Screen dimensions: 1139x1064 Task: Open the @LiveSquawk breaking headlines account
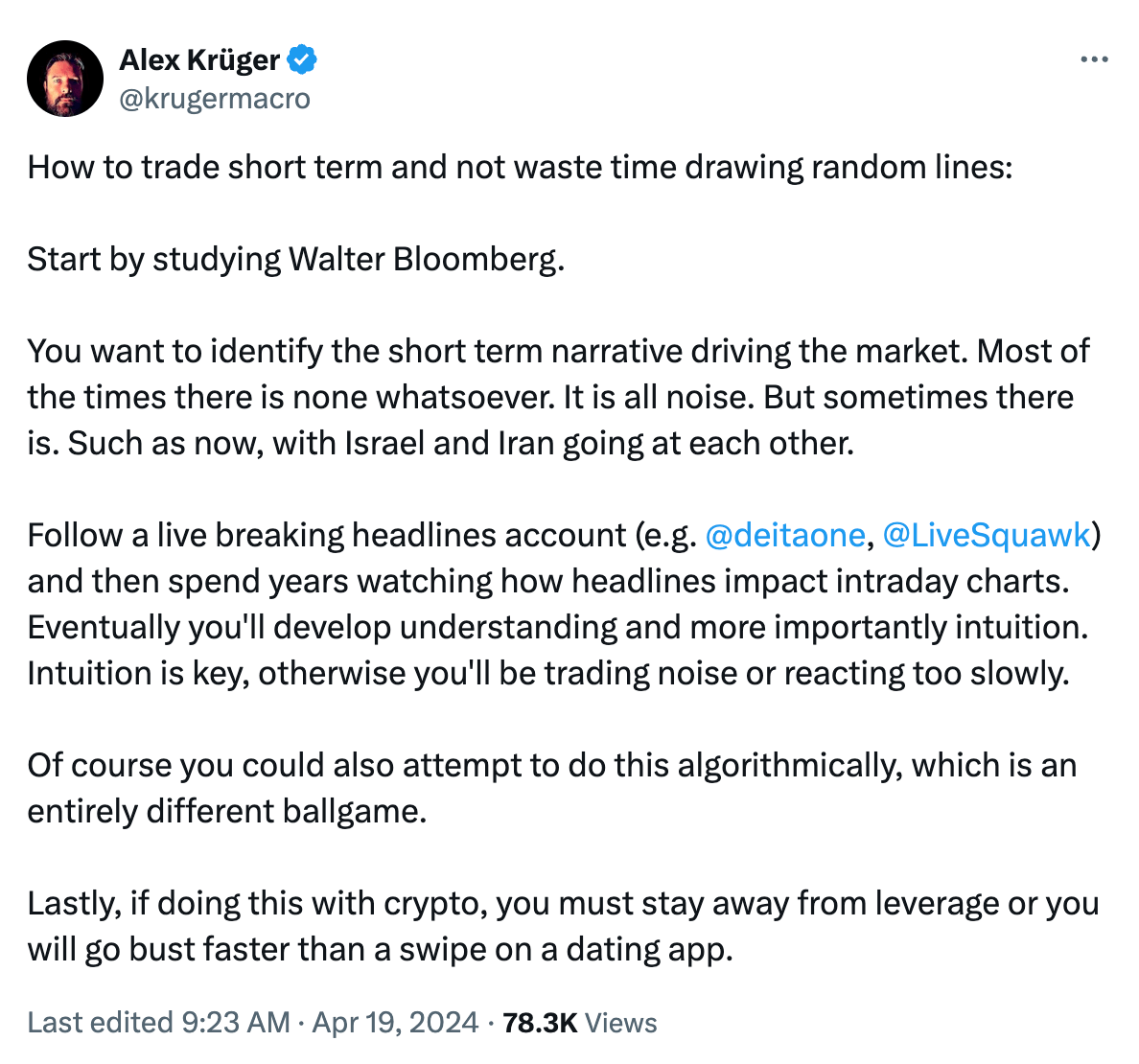coord(988,535)
